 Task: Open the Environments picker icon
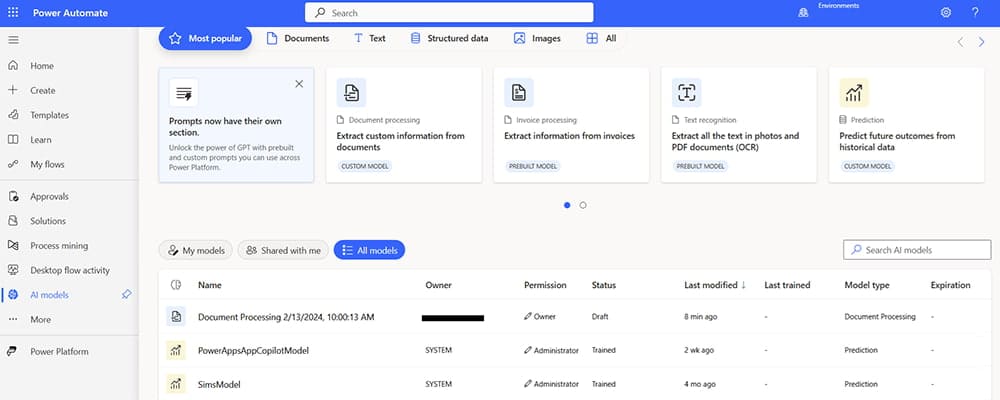click(x=803, y=13)
